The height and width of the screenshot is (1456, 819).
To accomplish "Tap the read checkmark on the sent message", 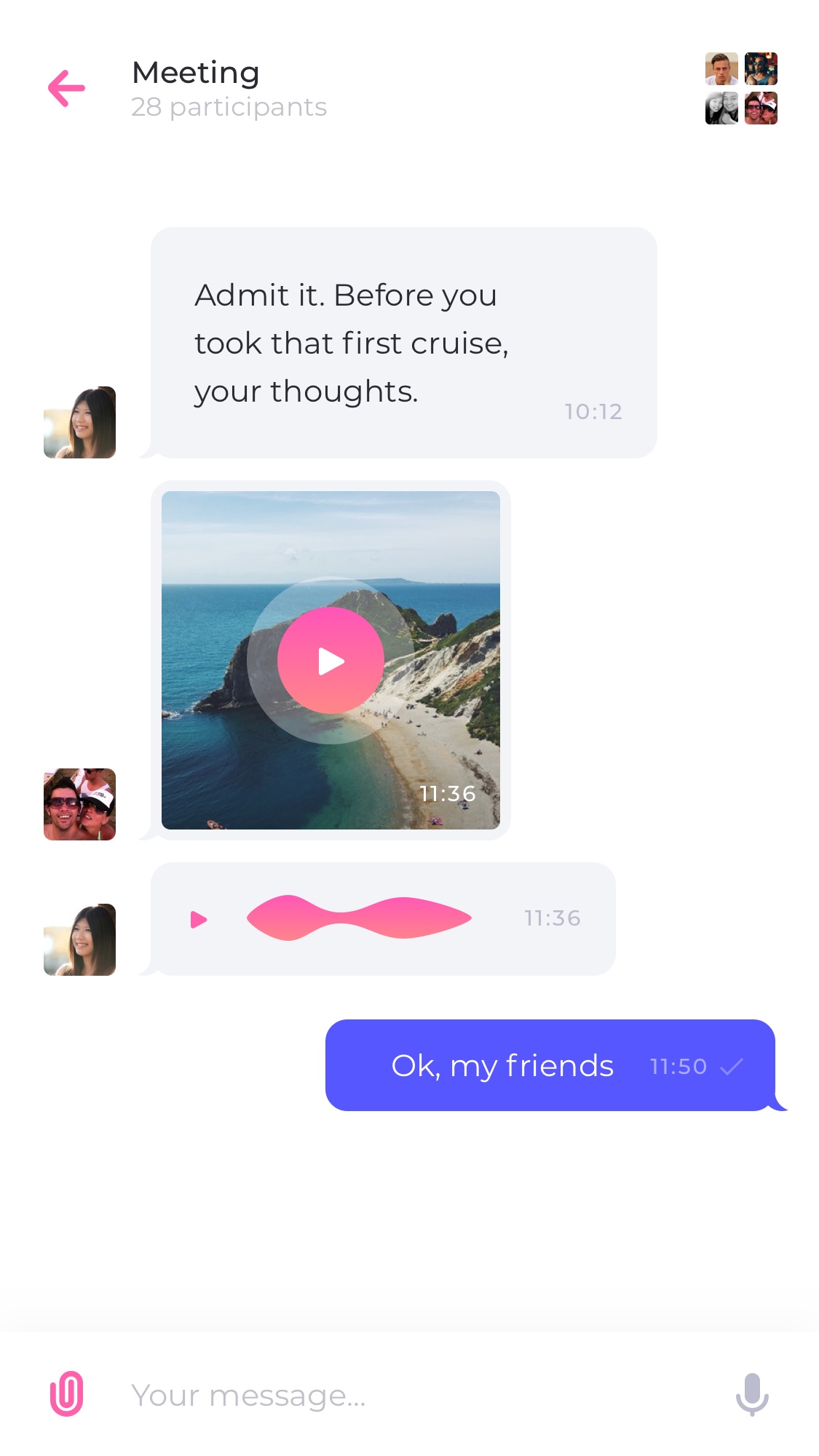I will (731, 1067).
